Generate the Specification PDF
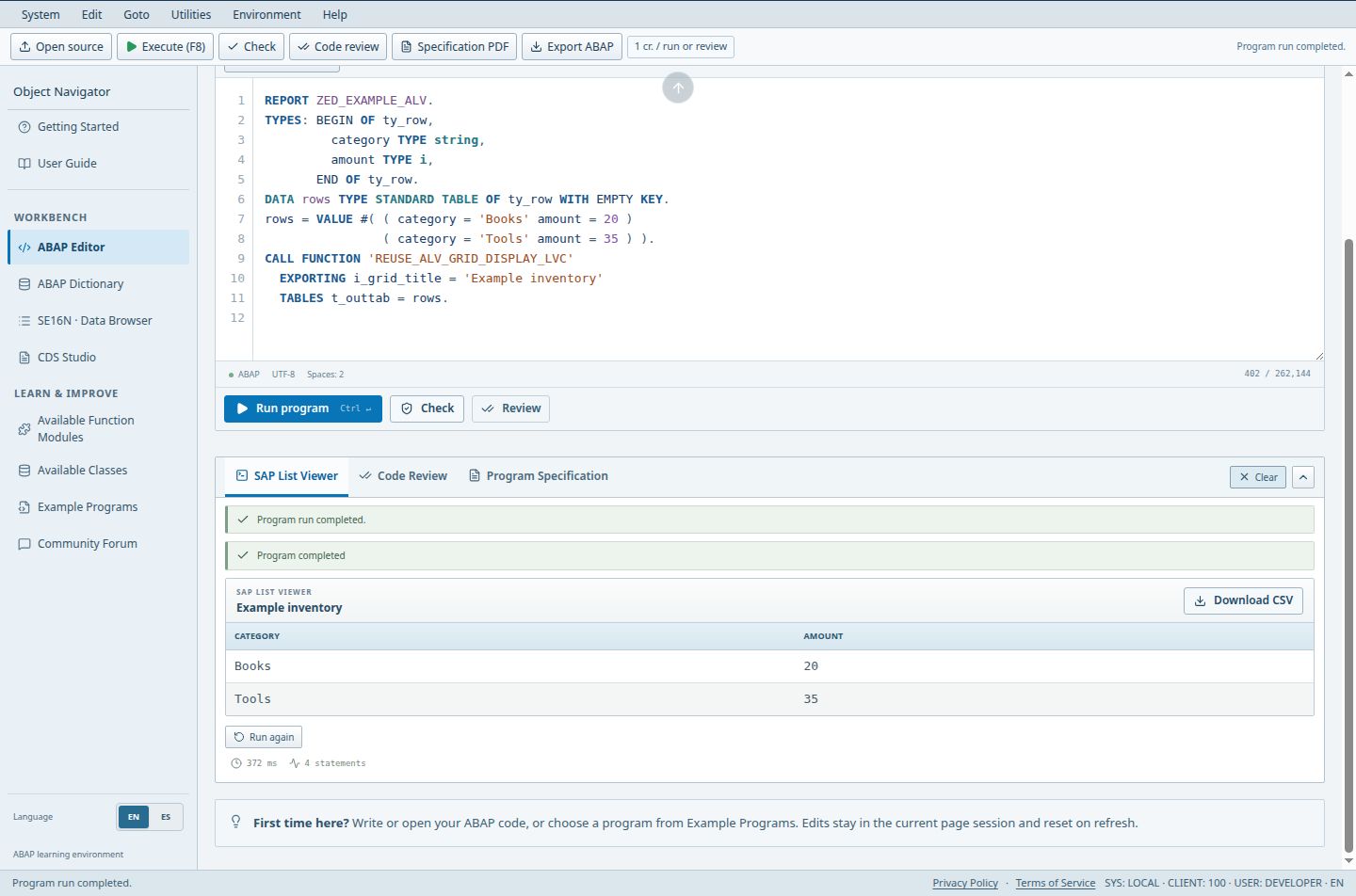The width and height of the screenshot is (1356, 896). click(x=454, y=46)
